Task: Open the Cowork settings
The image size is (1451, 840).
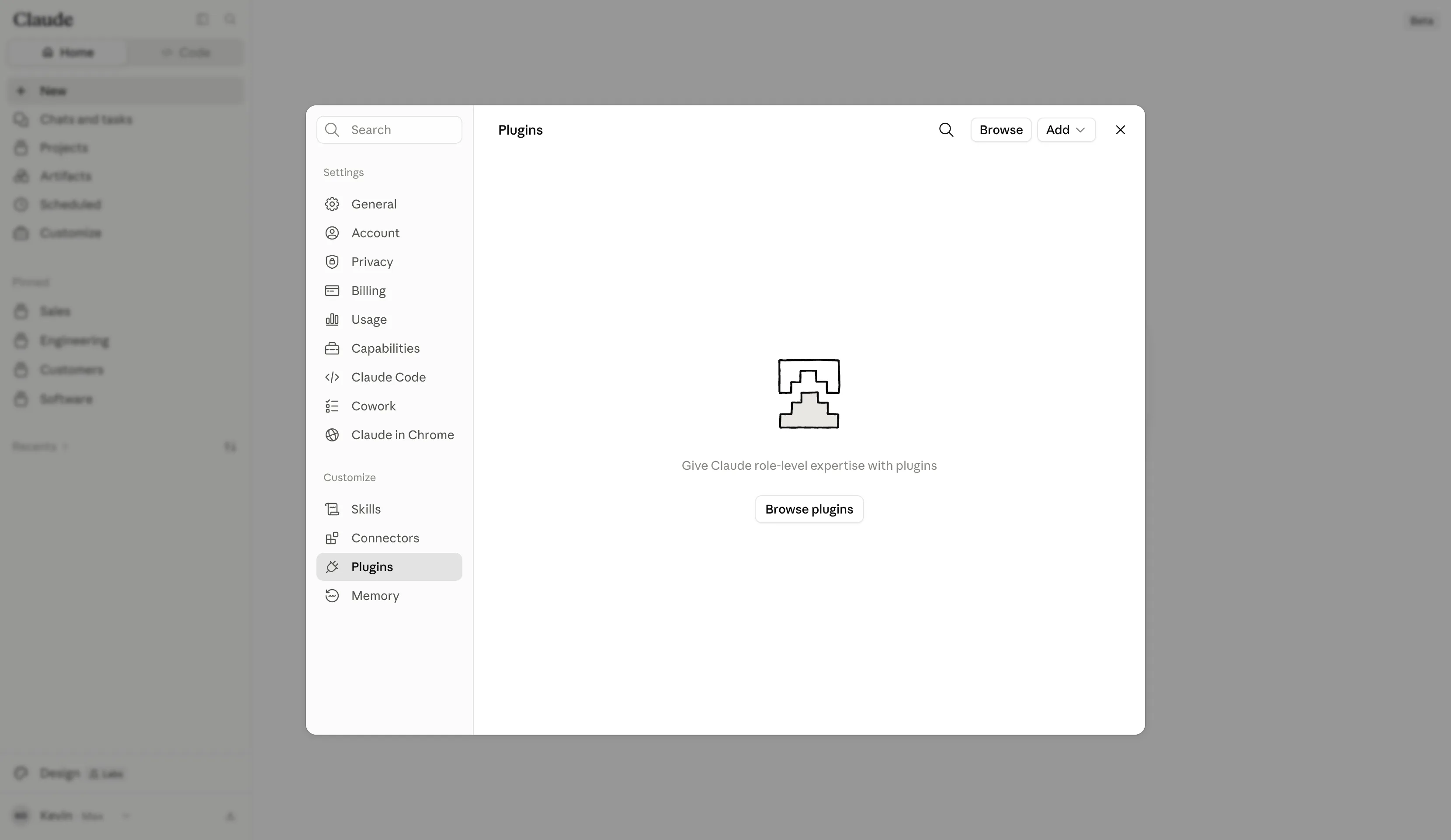Action: pos(389,405)
